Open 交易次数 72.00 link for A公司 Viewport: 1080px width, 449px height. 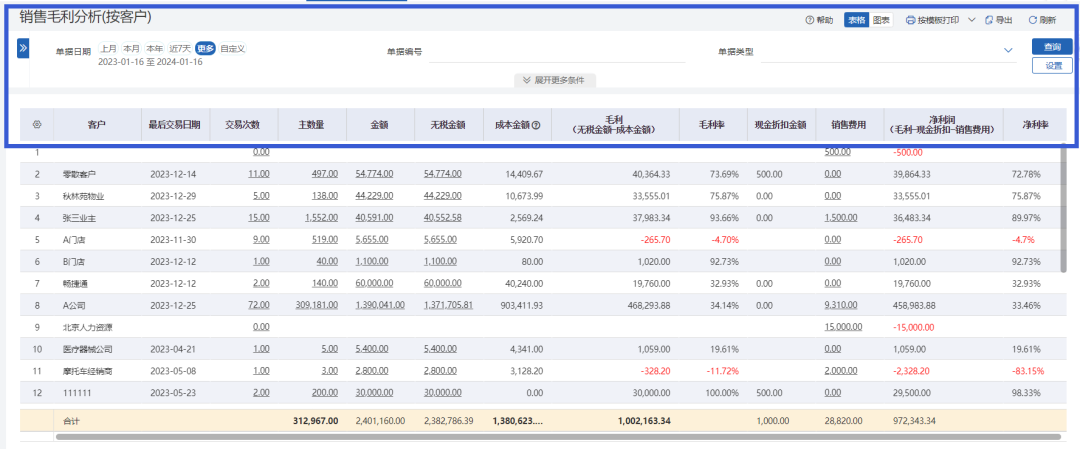pyautogui.click(x=258, y=305)
